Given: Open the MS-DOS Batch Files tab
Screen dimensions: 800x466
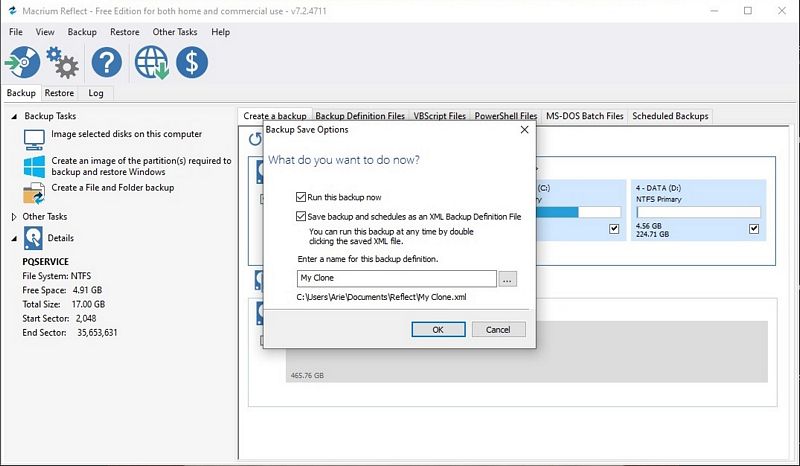Looking at the screenshot, I should coord(585,116).
